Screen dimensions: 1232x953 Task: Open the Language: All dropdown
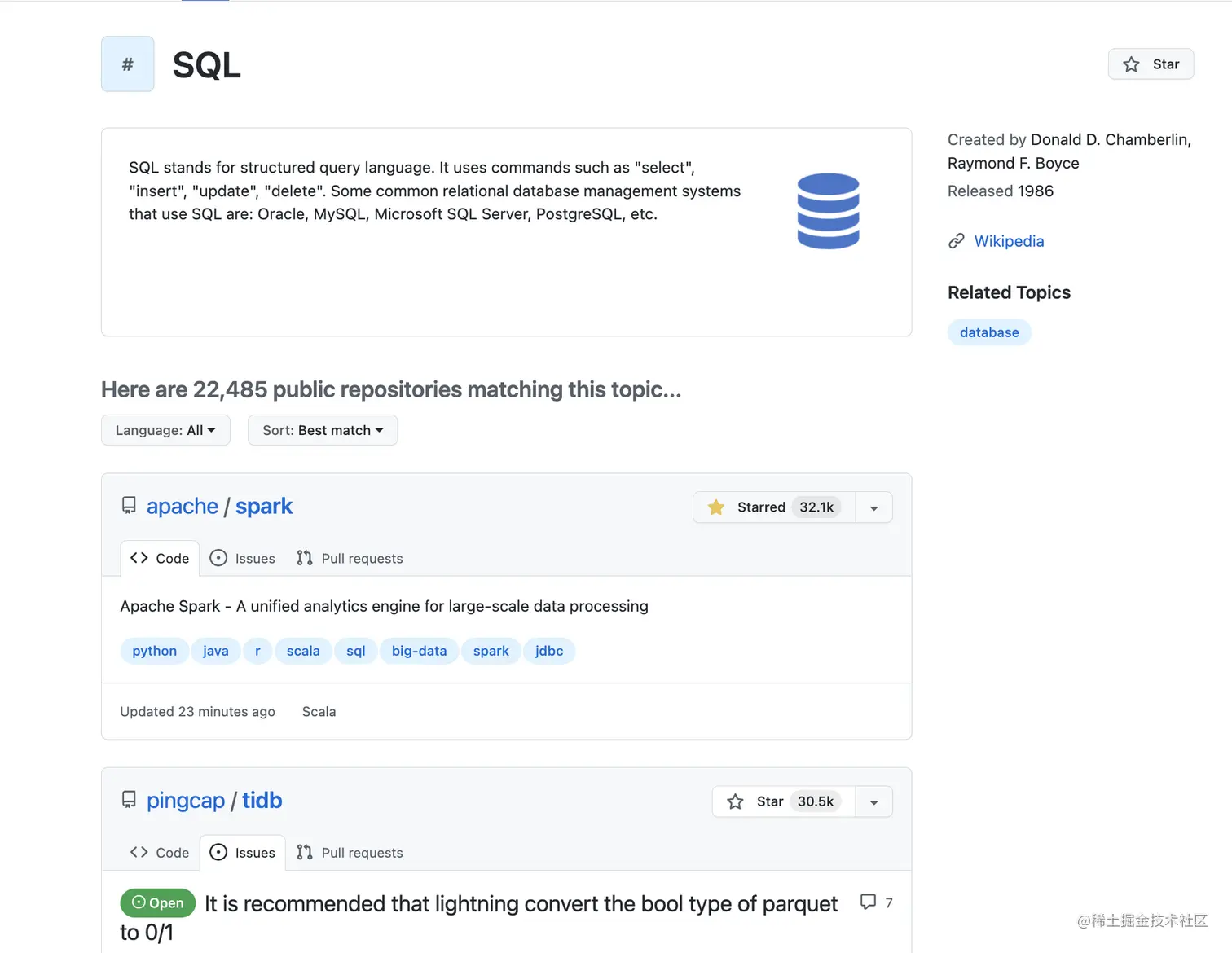(165, 430)
